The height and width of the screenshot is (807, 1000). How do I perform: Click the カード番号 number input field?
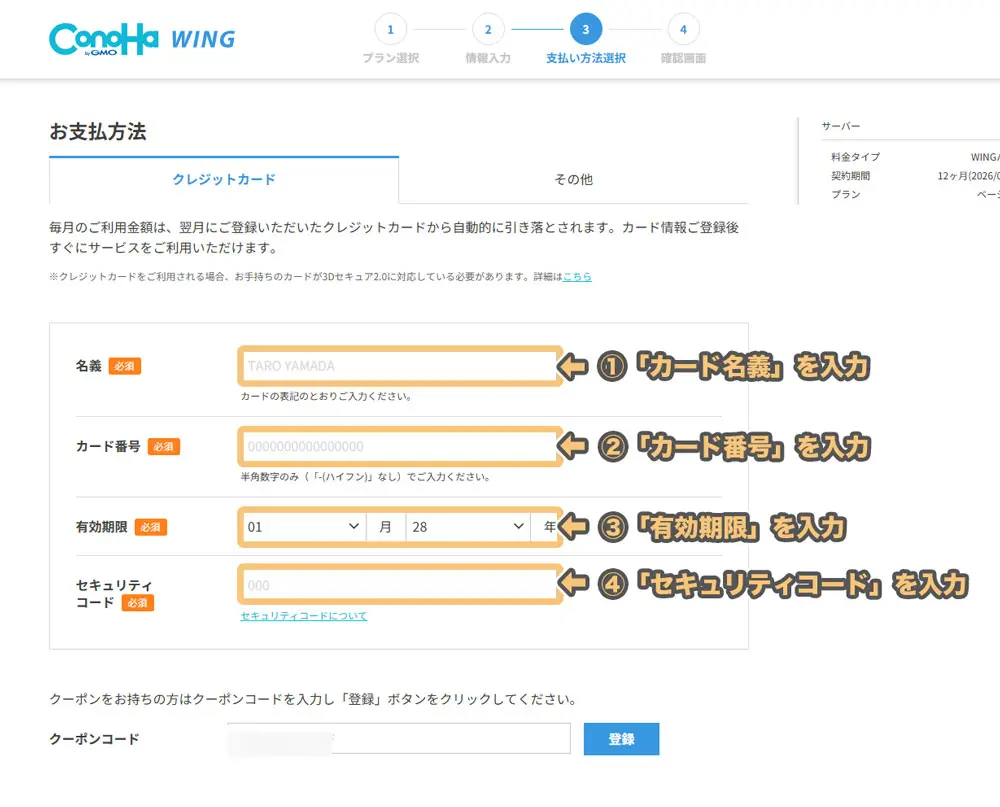click(398, 446)
